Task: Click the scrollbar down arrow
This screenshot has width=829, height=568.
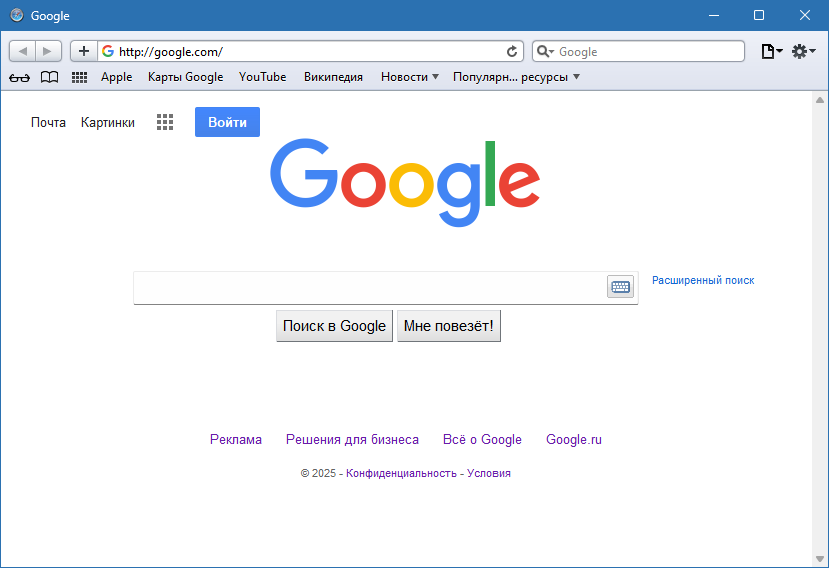Action: click(x=820, y=559)
